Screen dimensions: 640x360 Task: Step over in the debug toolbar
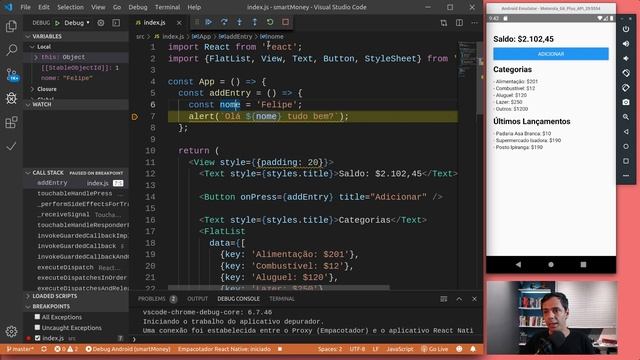(224, 22)
